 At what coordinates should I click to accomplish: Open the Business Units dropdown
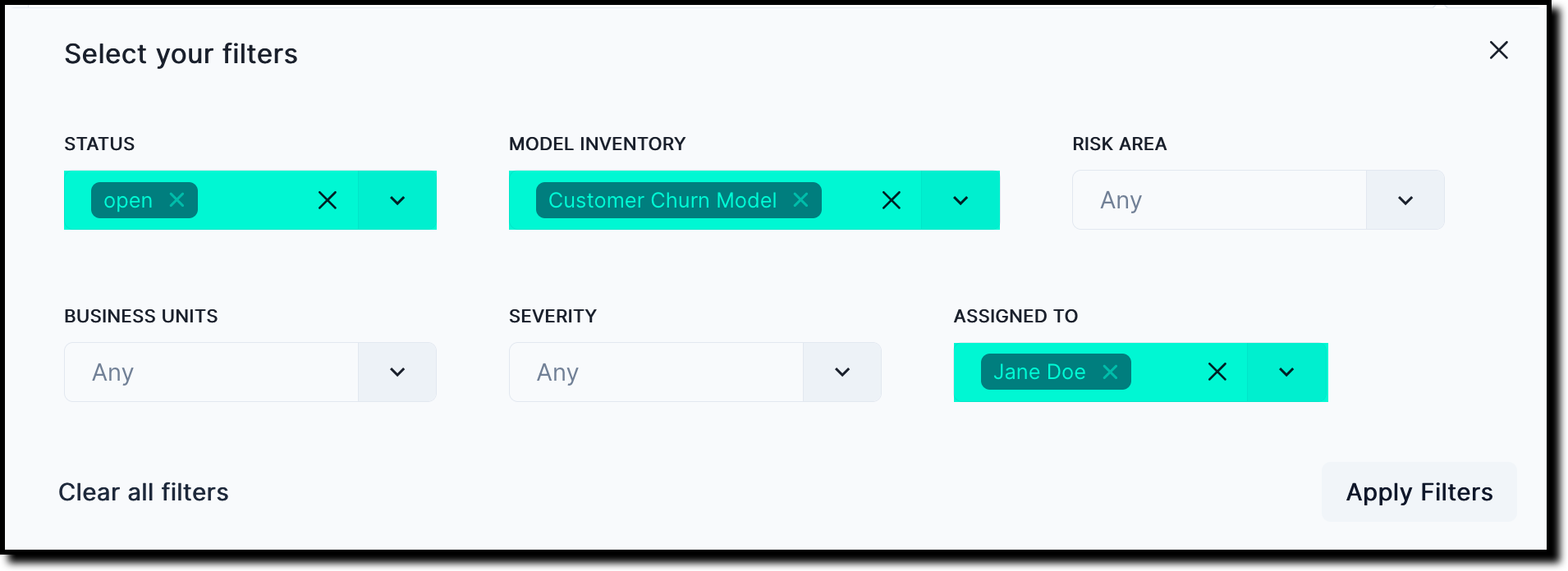[x=397, y=372]
